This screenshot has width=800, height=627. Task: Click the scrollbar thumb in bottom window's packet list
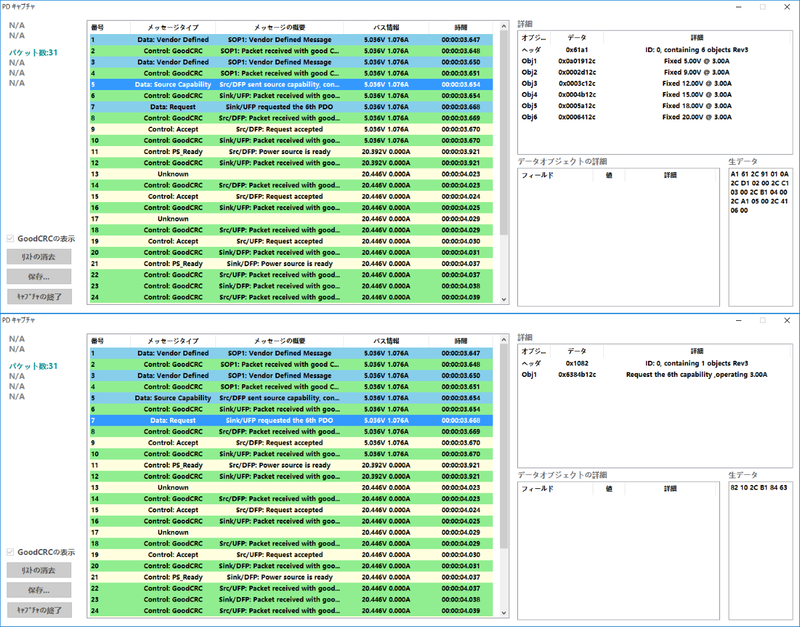click(x=504, y=446)
